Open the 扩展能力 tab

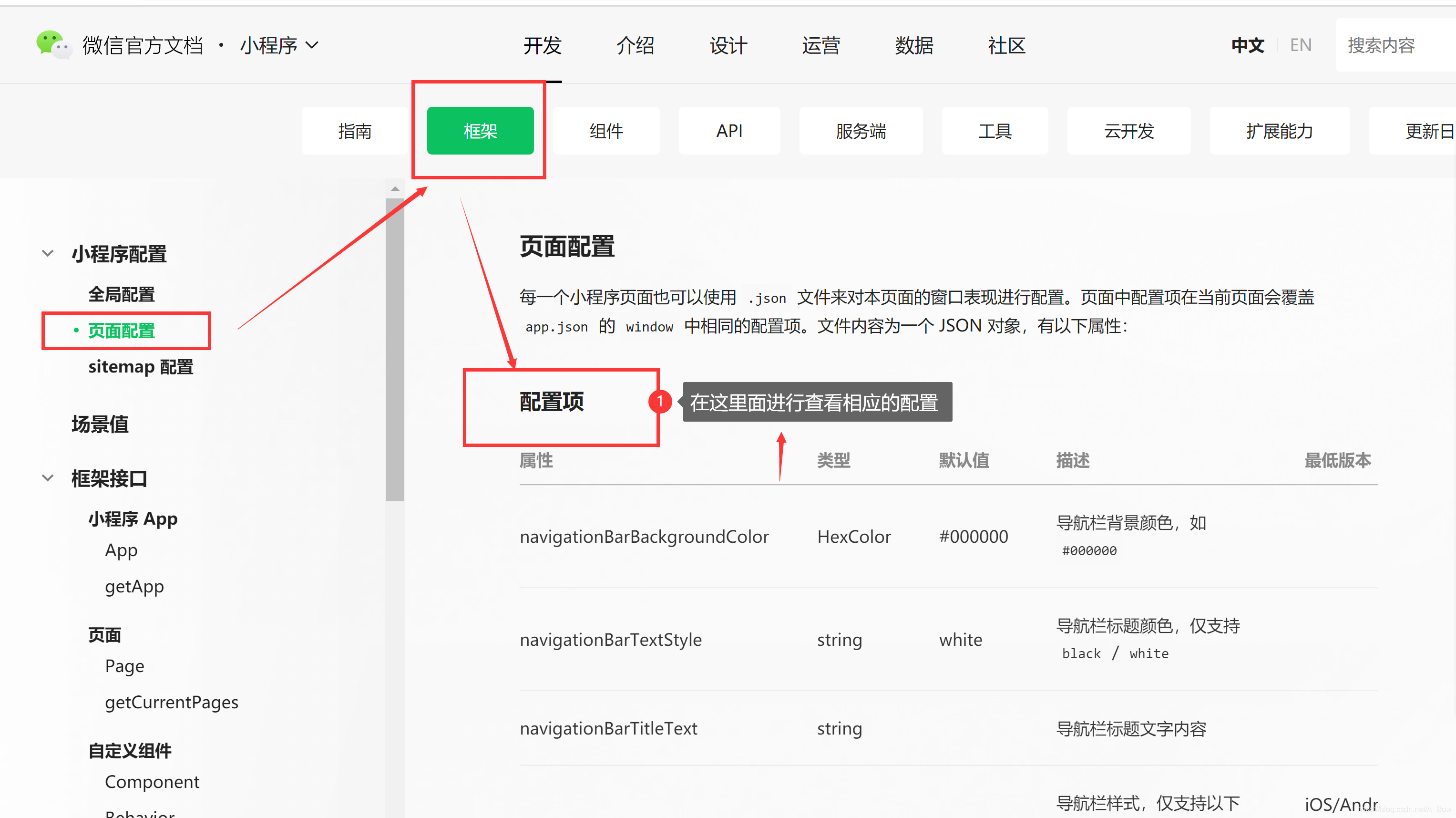[1280, 131]
